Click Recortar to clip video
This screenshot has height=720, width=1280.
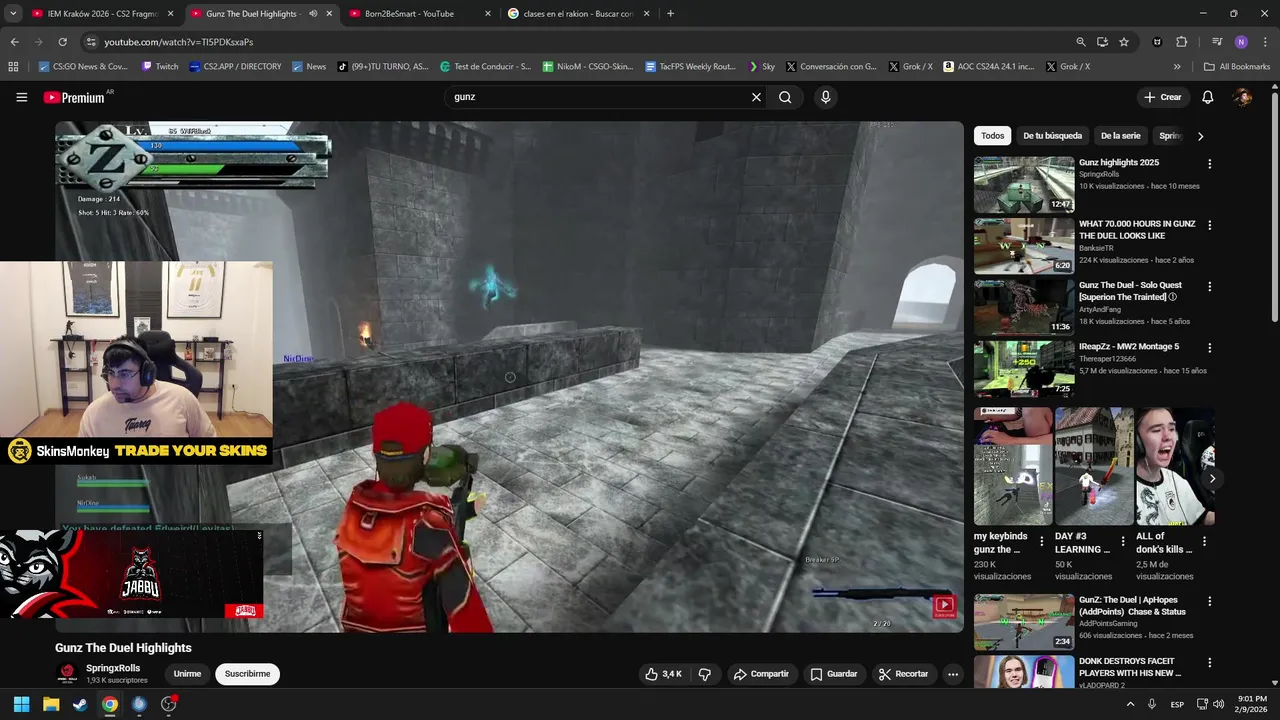[903, 674]
